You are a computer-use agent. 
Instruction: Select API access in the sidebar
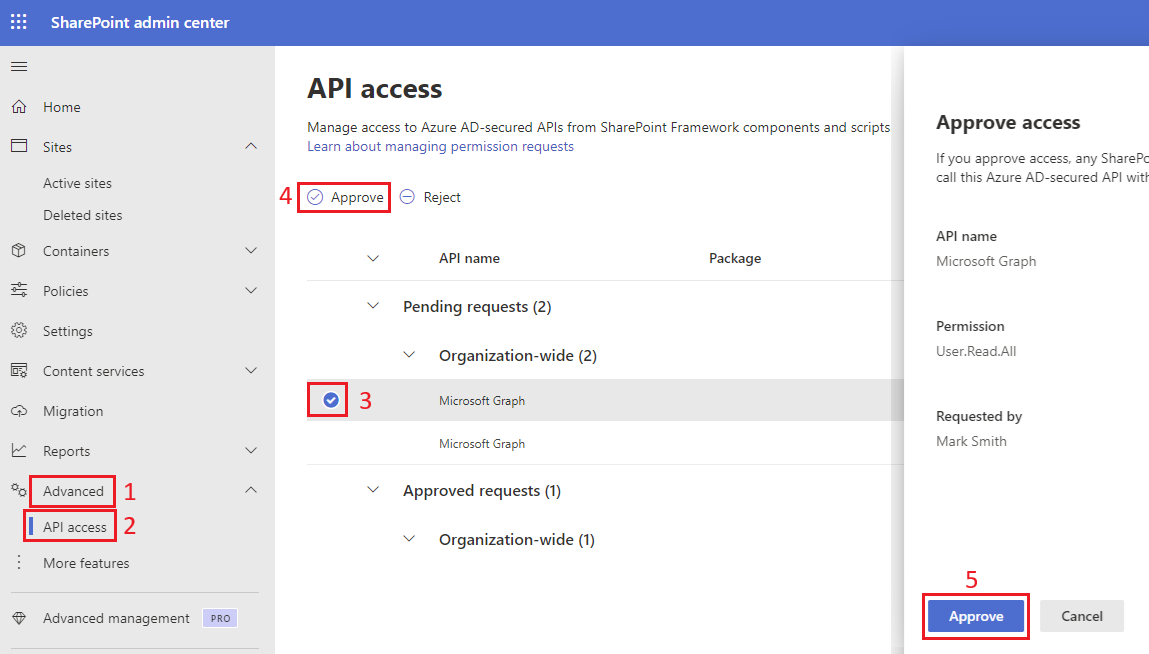tap(75, 527)
